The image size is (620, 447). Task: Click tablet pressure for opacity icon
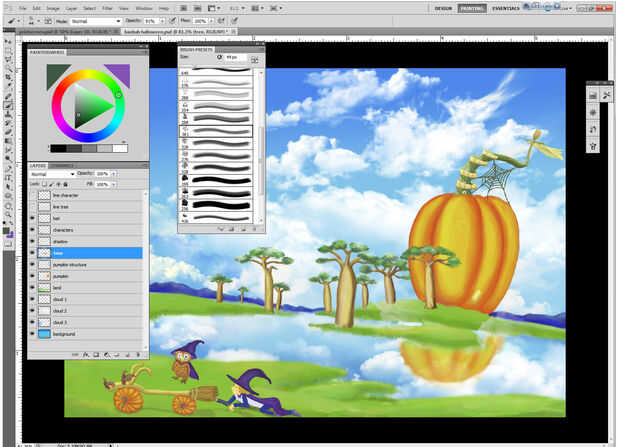point(173,20)
